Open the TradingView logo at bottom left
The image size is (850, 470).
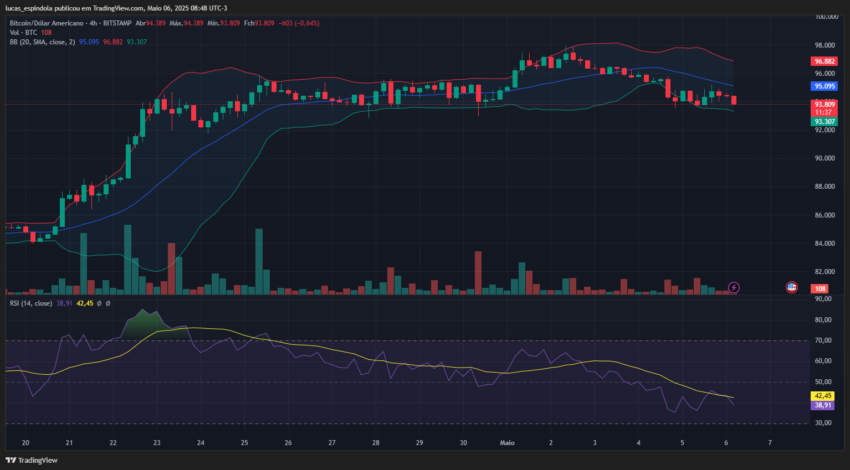tap(31, 460)
